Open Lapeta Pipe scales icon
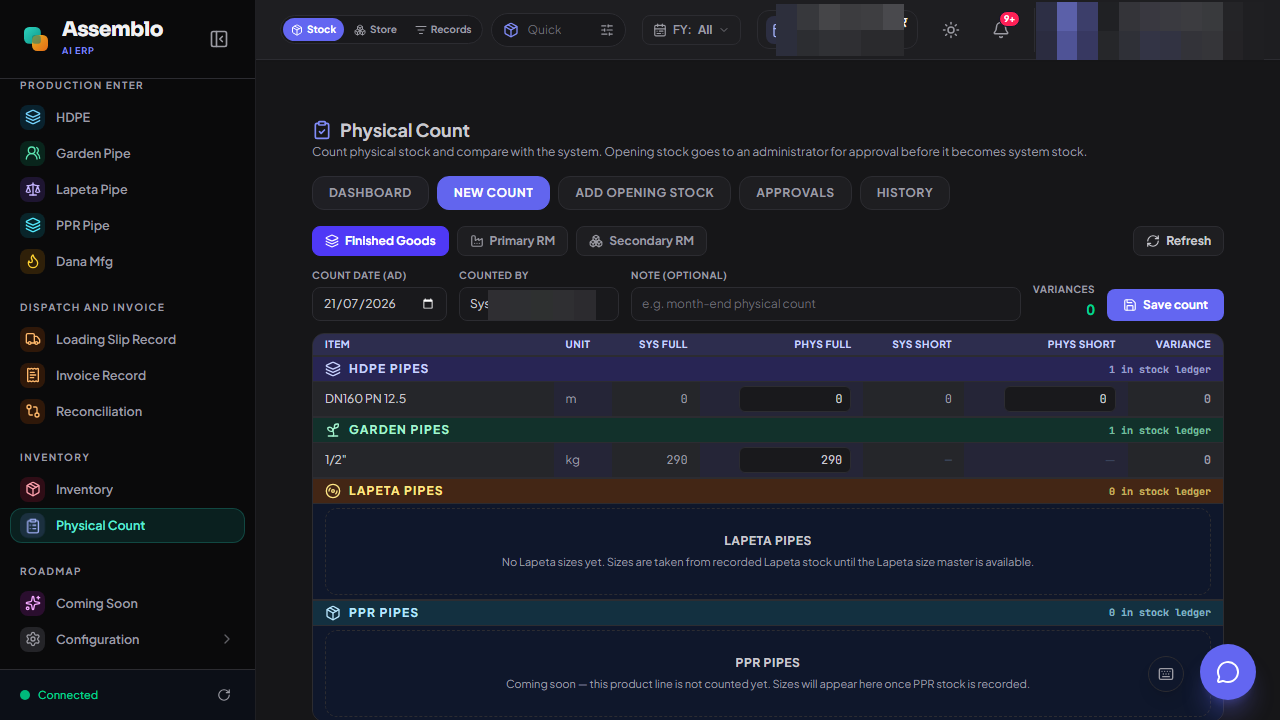 pos(33,189)
